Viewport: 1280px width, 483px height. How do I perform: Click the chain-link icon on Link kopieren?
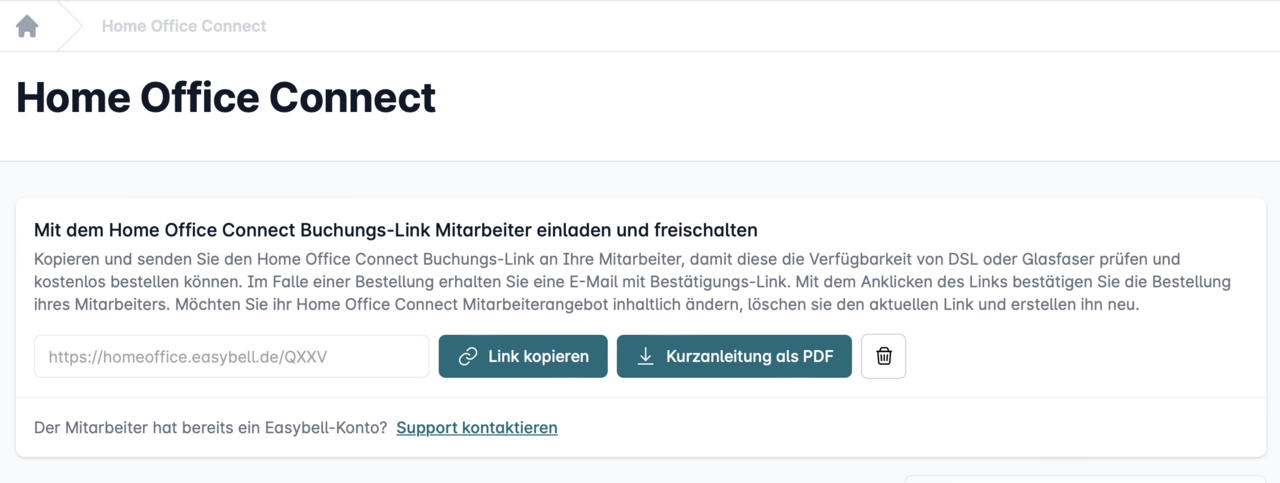(x=467, y=357)
